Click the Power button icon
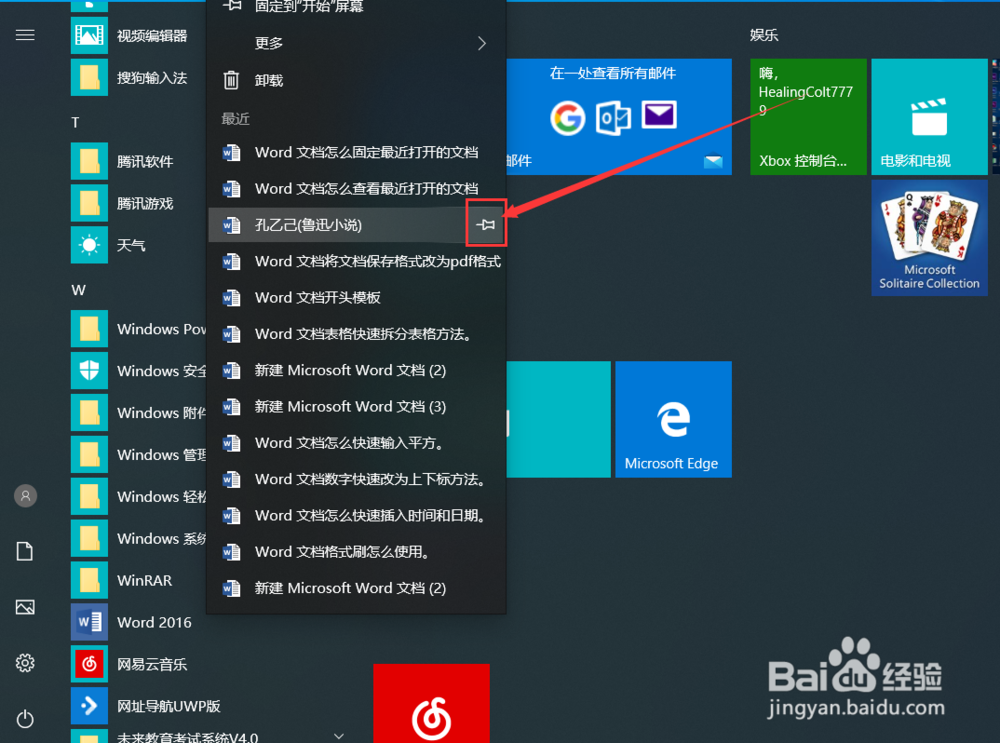Screen dimensions: 1000x743 [x=25, y=719]
